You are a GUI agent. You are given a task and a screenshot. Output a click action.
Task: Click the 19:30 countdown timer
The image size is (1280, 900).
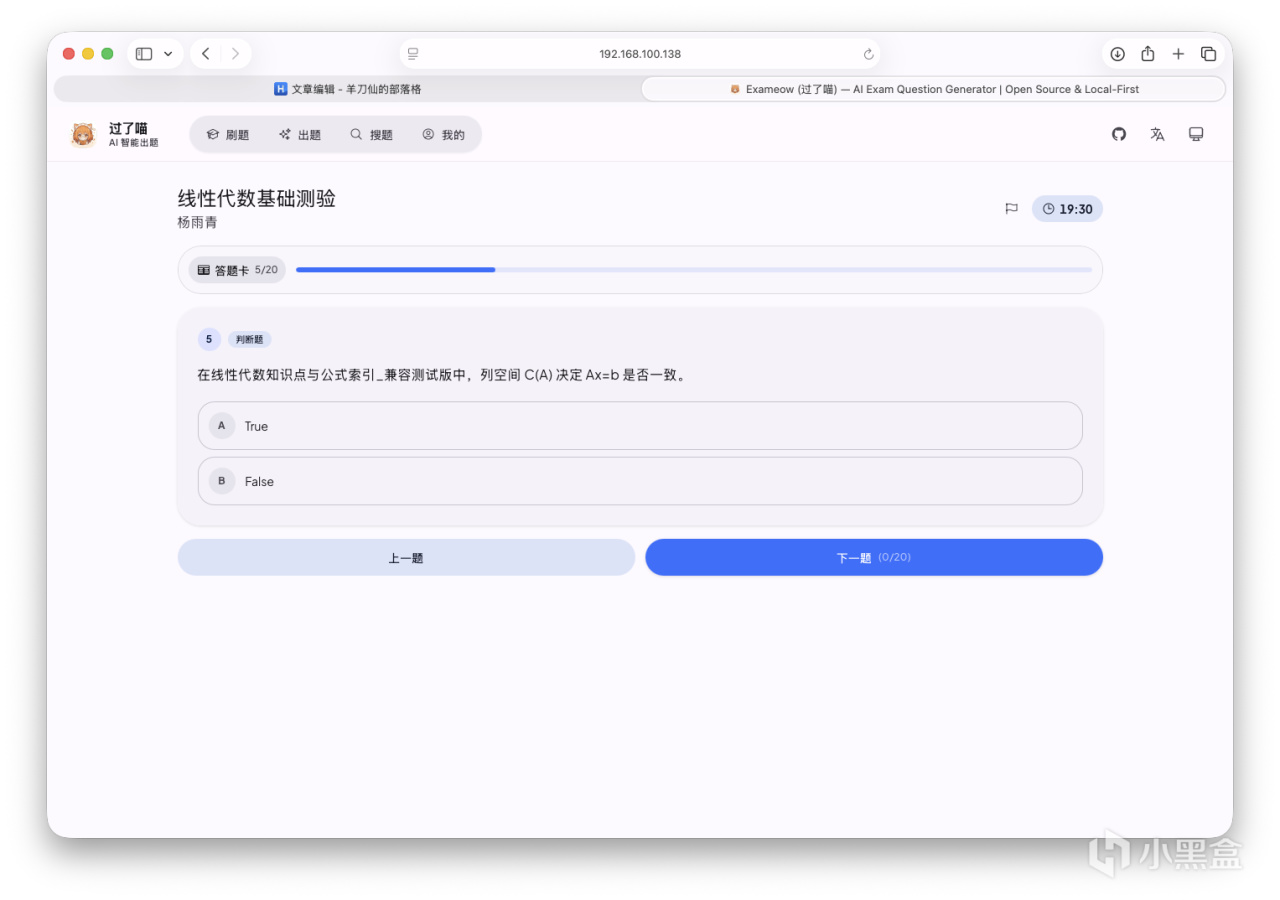(x=1067, y=209)
